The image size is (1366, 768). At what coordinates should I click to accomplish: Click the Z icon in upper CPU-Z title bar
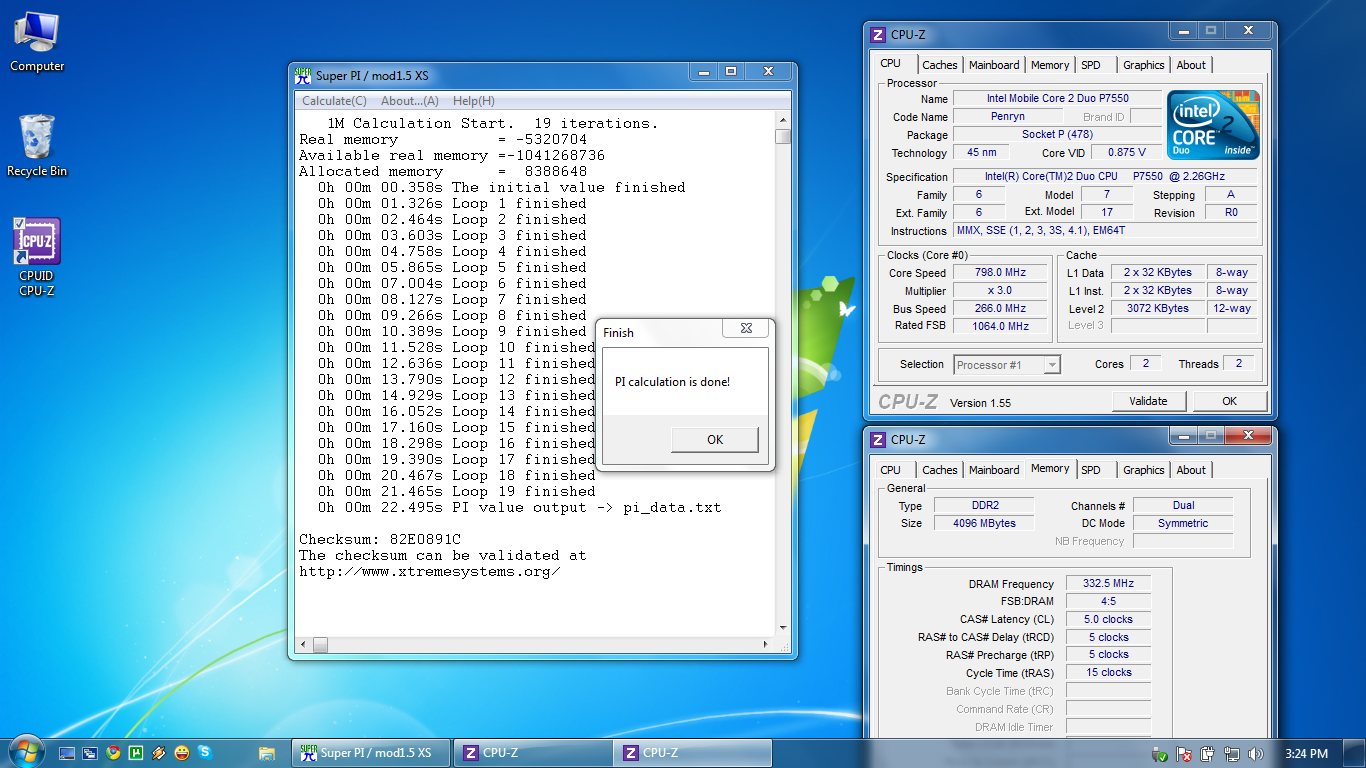pos(878,35)
